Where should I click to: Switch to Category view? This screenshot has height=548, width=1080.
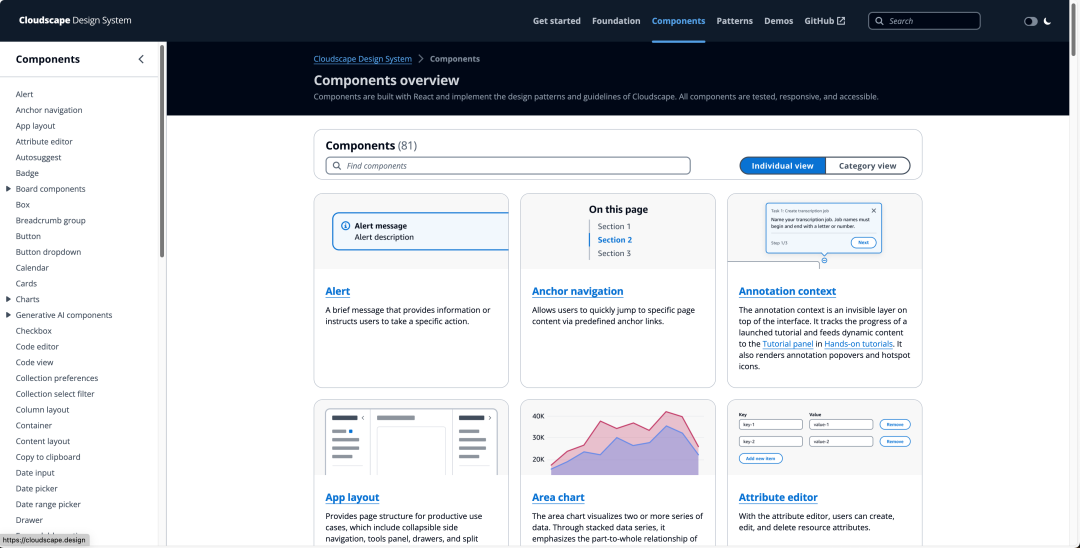click(867, 166)
